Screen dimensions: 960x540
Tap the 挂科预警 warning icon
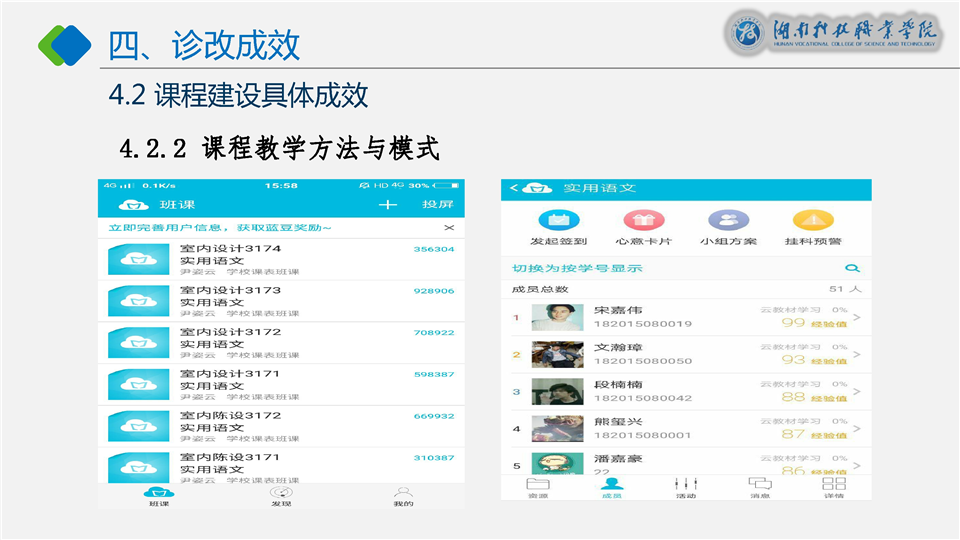point(812,220)
